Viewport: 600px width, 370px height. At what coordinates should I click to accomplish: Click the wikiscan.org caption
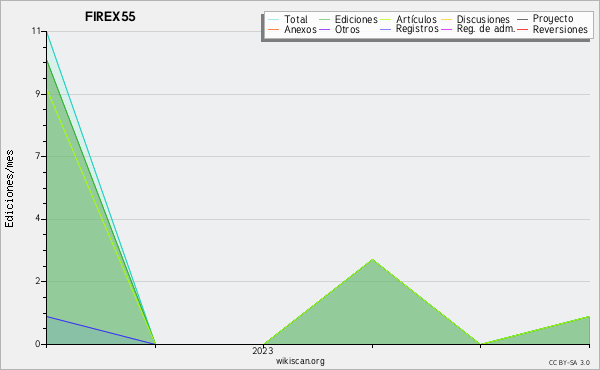tap(300, 361)
